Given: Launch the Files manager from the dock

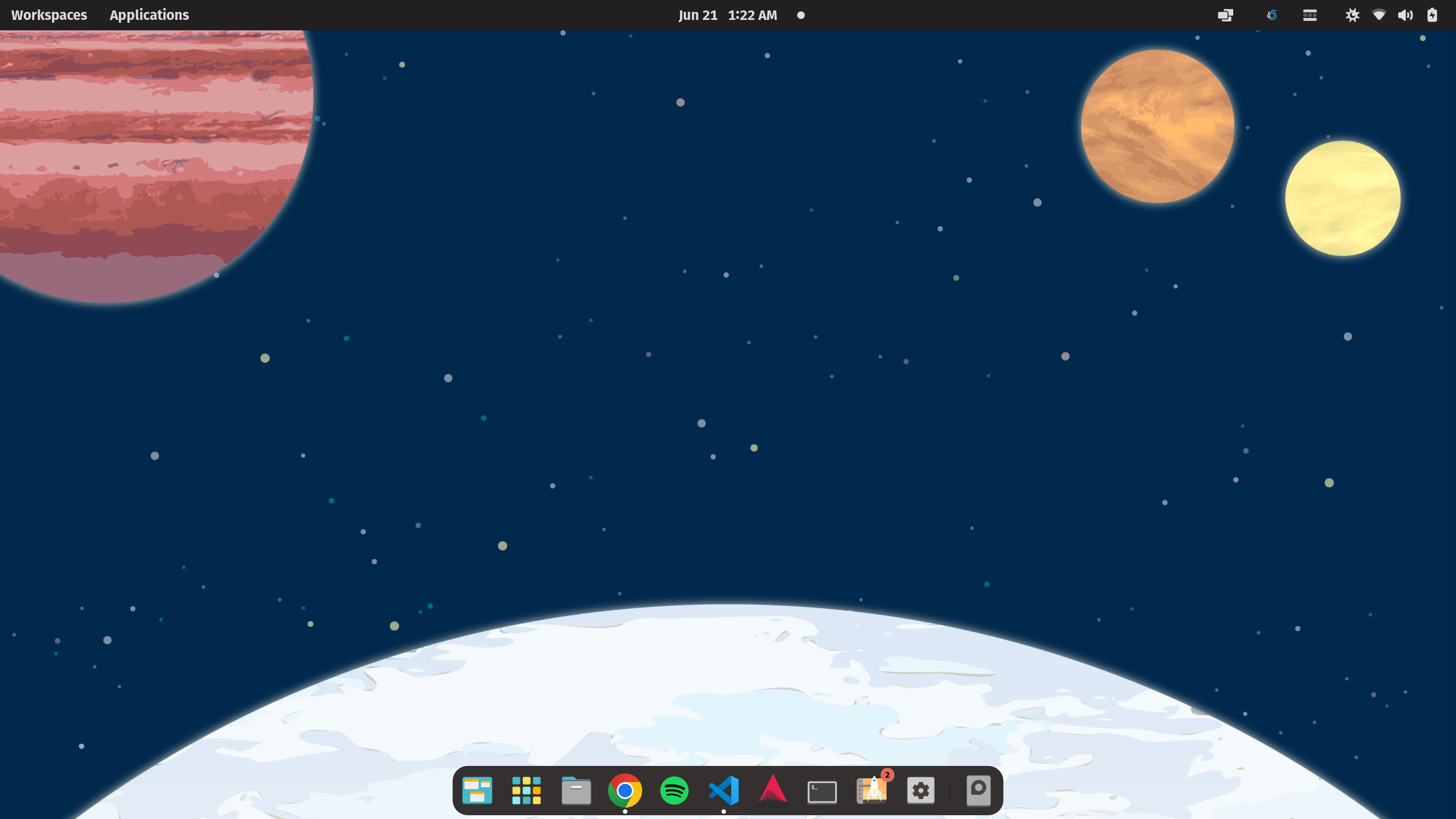Looking at the screenshot, I should [576, 790].
